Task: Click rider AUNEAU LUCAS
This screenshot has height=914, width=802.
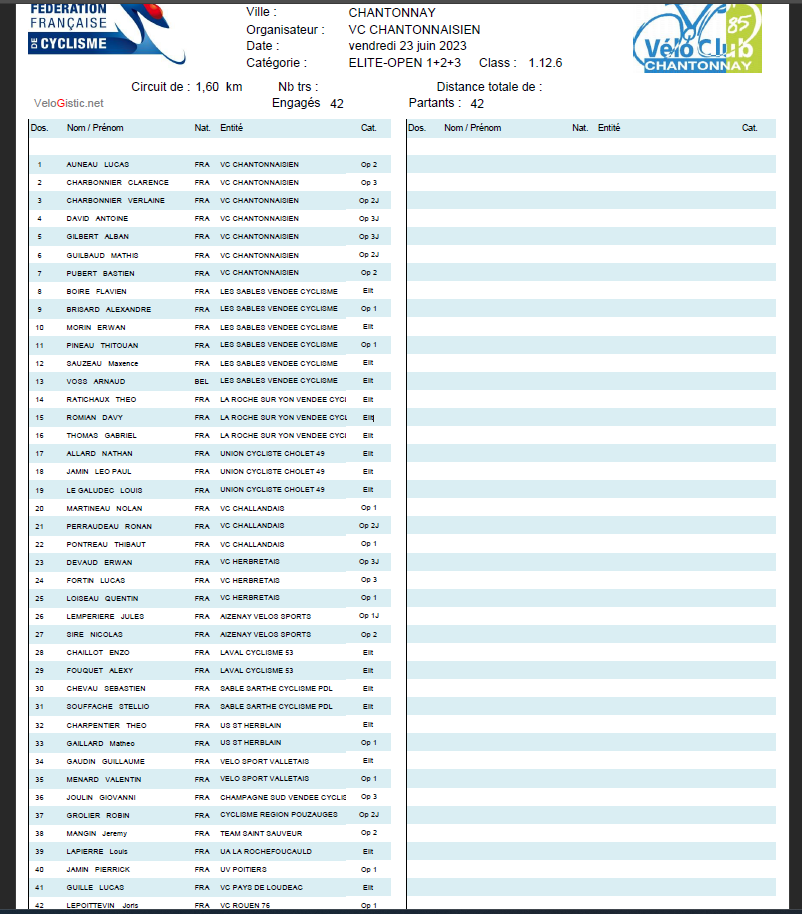Action: click(98, 164)
